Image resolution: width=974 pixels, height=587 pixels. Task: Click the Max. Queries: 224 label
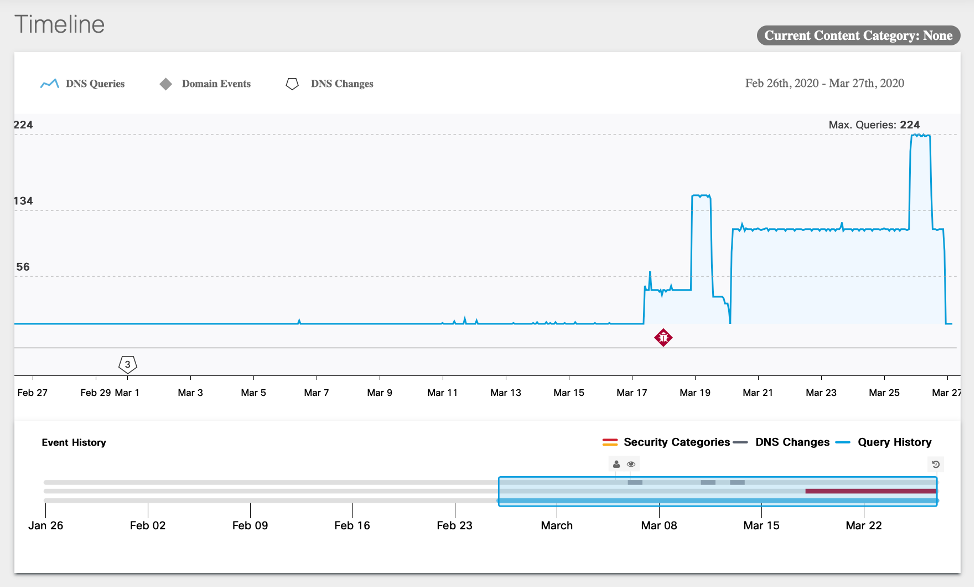(x=873, y=125)
